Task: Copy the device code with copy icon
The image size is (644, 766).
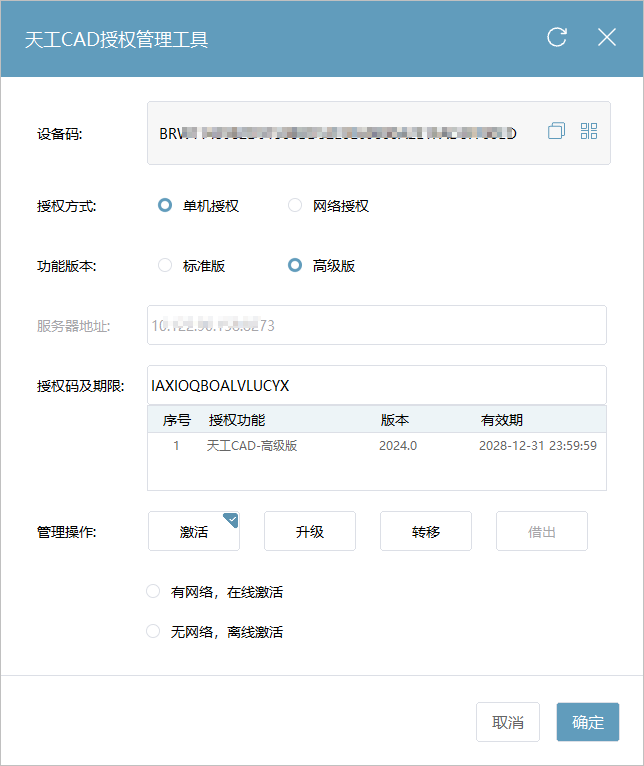Action: pyautogui.click(x=556, y=131)
